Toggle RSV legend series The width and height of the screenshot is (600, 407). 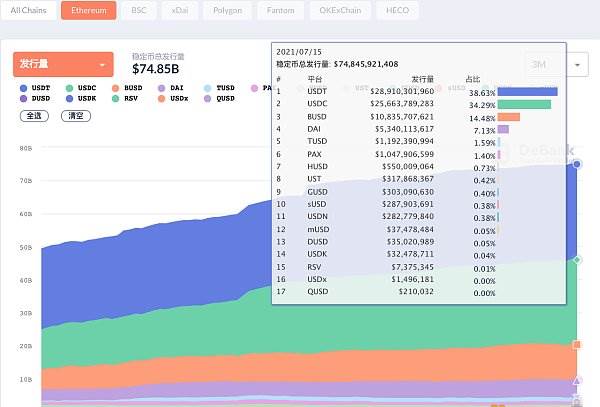pos(125,99)
